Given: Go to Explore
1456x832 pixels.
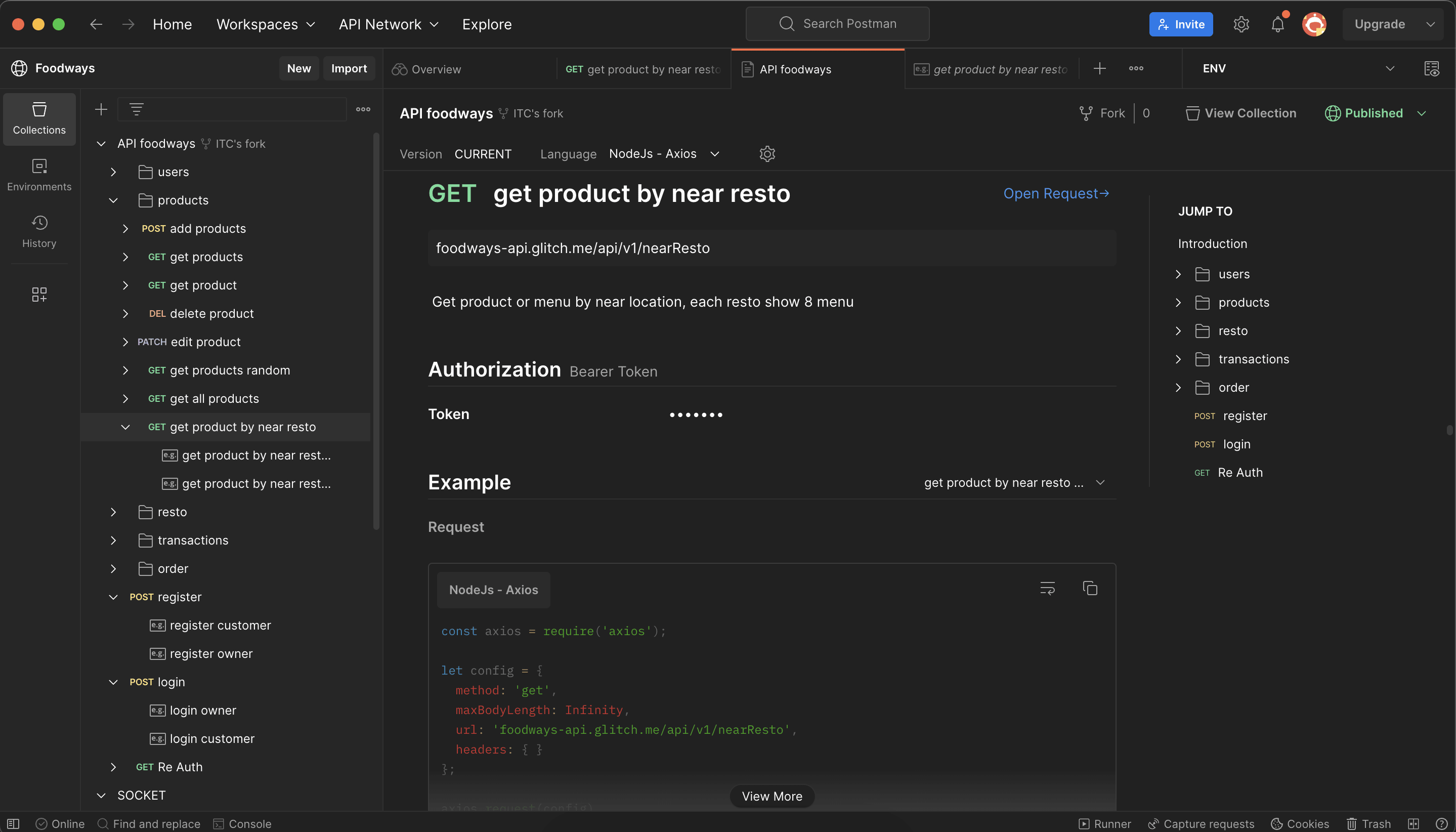Looking at the screenshot, I should 487,24.
